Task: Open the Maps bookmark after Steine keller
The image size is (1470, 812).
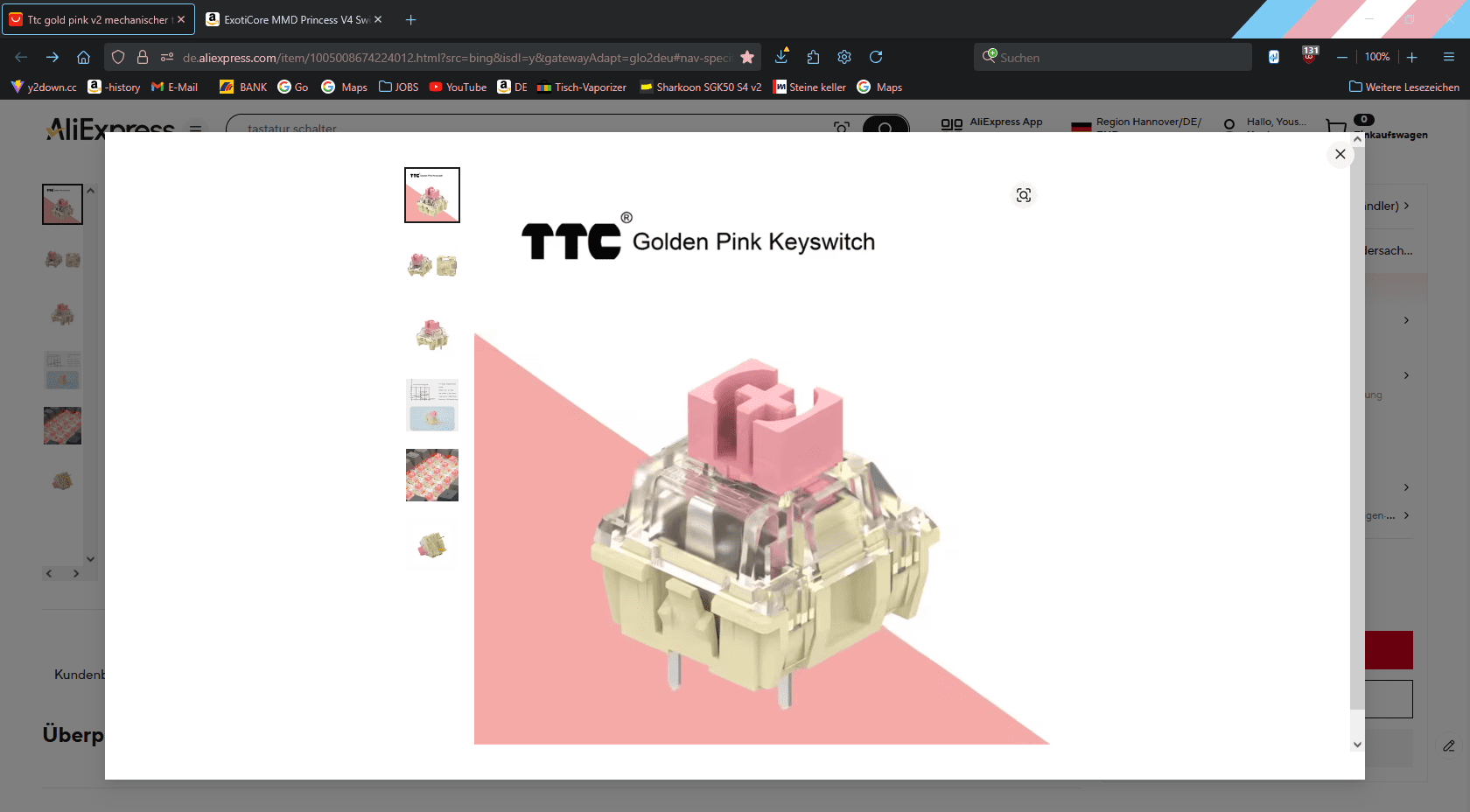Action: [879, 87]
